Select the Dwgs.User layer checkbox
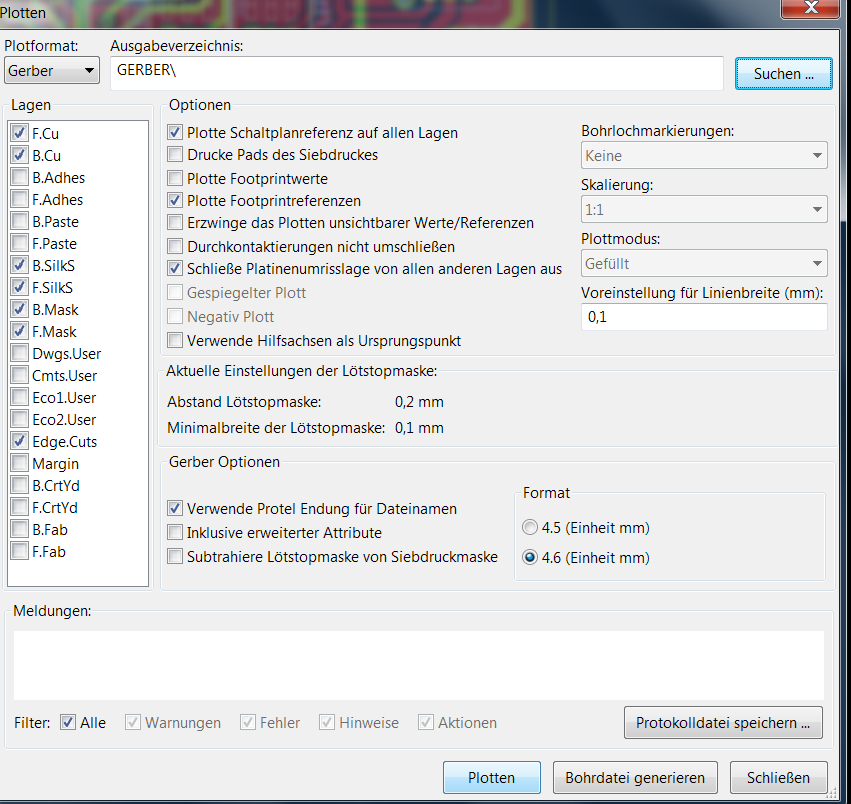The width and height of the screenshot is (851, 804). [x=20, y=353]
